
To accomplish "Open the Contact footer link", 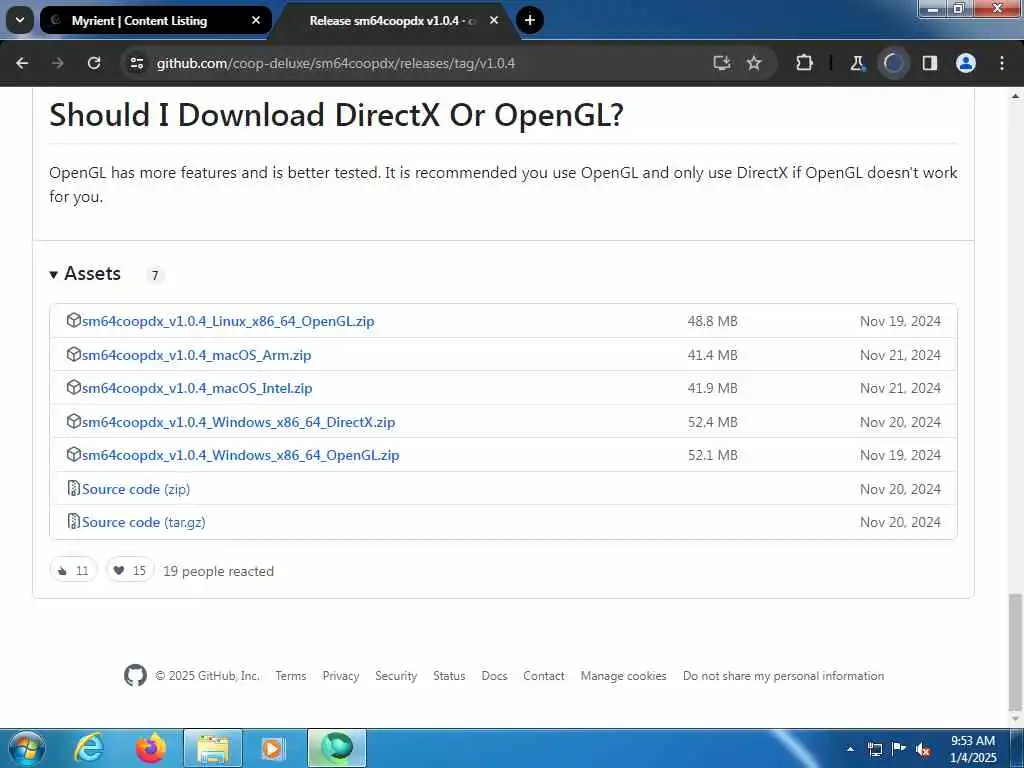I will [x=543, y=676].
